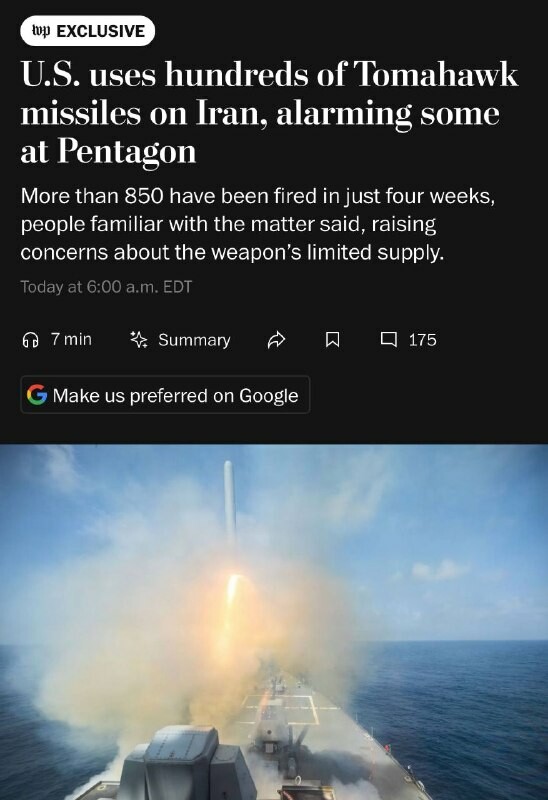The height and width of the screenshot is (800, 548).
Task: Click 'at Pentagon' in the headline
Action: 108,152
